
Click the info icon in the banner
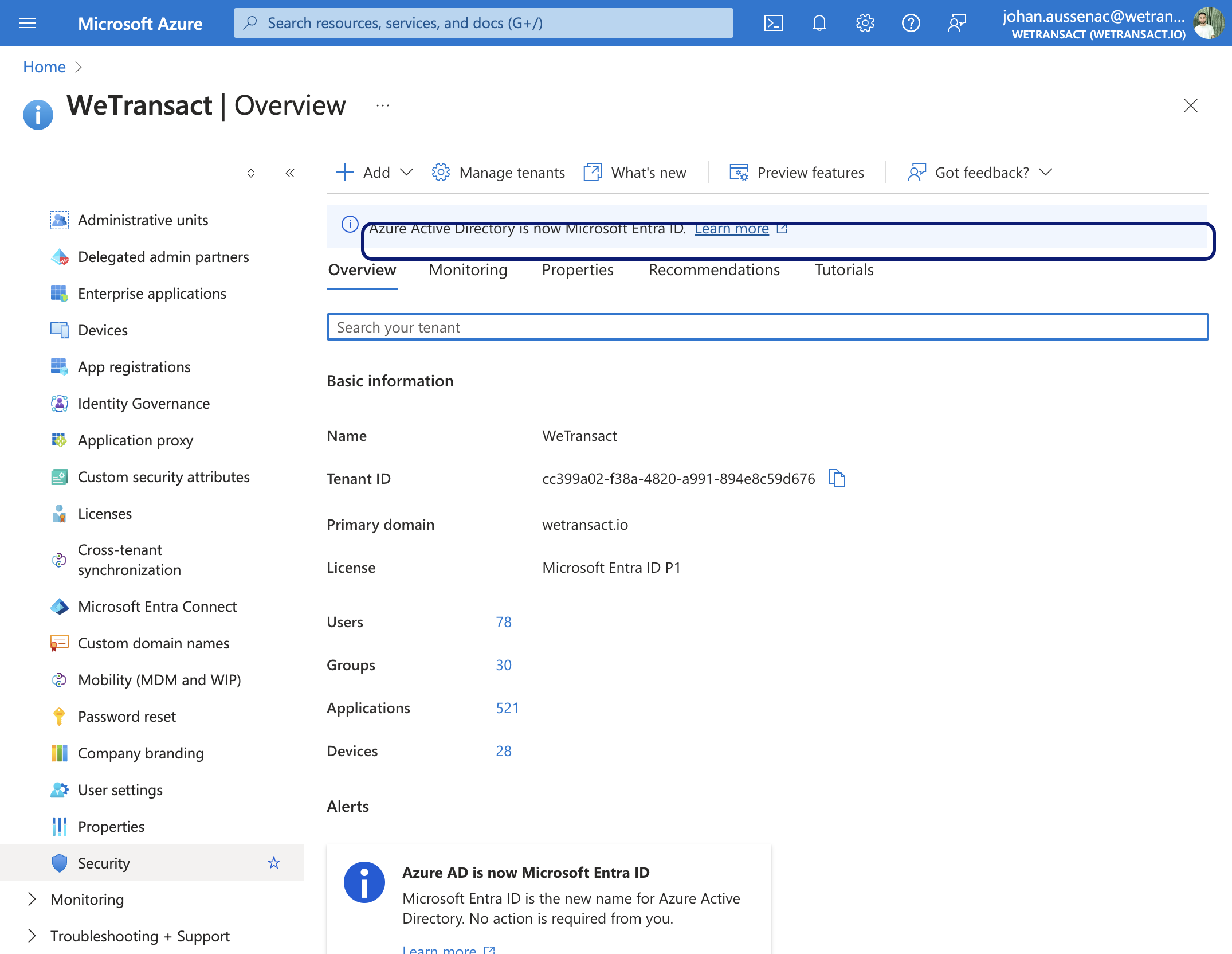(350, 224)
